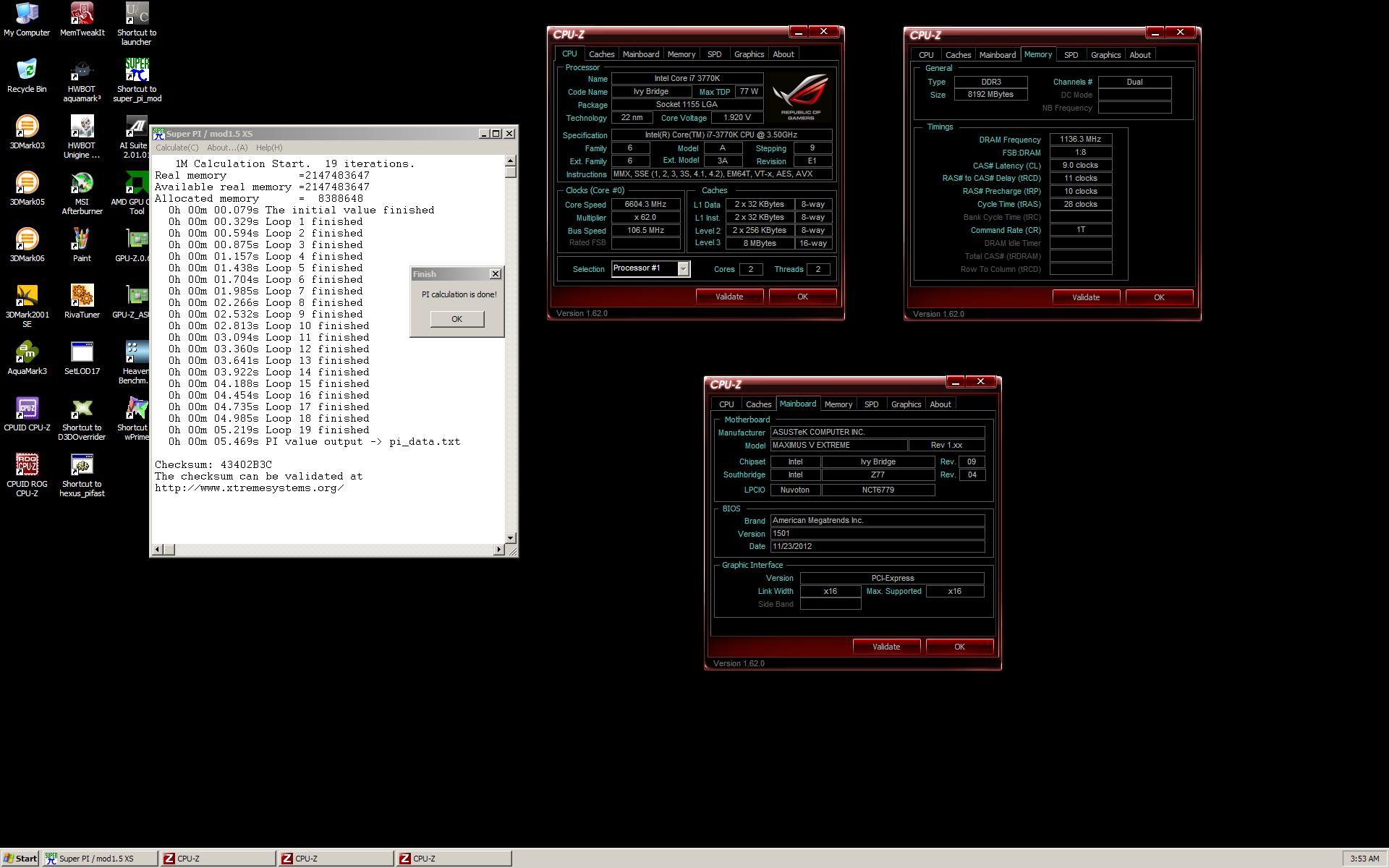The image size is (1389, 868).
Task: Open 3DMark2001 SE desktop icon
Action: point(27,307)
